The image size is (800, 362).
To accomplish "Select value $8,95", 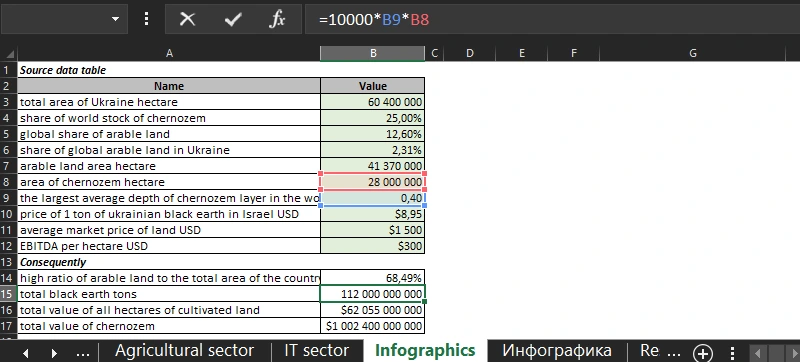I will coord(372,214).
